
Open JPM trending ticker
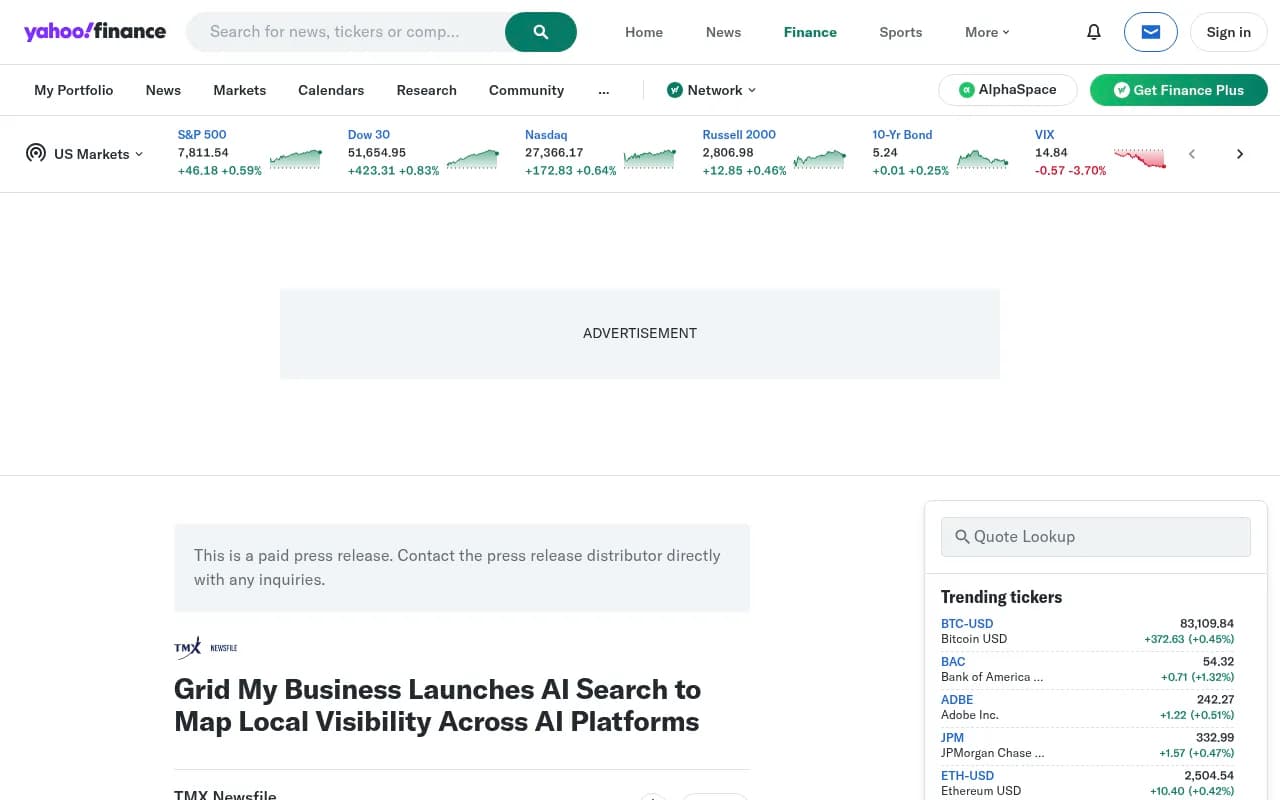pos(952,737)
